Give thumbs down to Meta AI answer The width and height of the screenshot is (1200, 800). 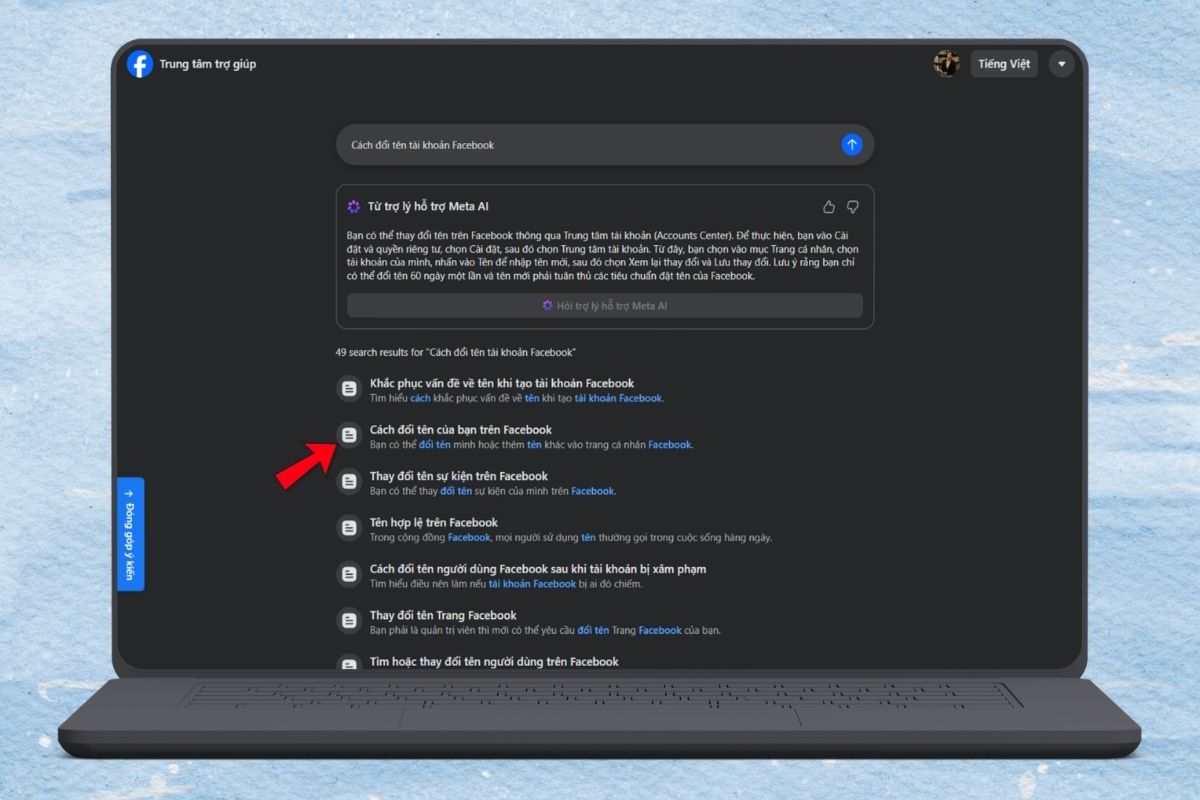[x=853, y=207]
